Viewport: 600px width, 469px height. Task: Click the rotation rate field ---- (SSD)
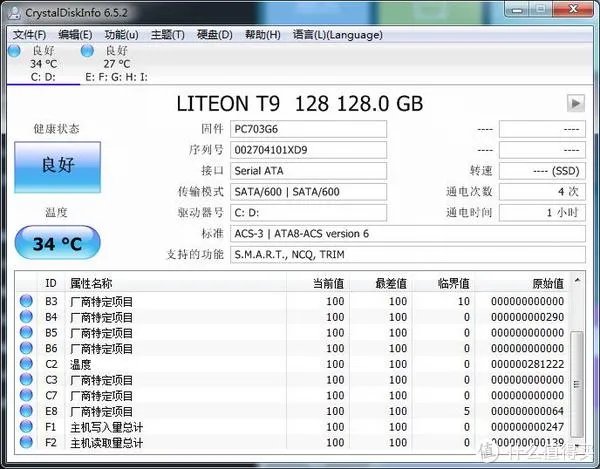[542, 171]
